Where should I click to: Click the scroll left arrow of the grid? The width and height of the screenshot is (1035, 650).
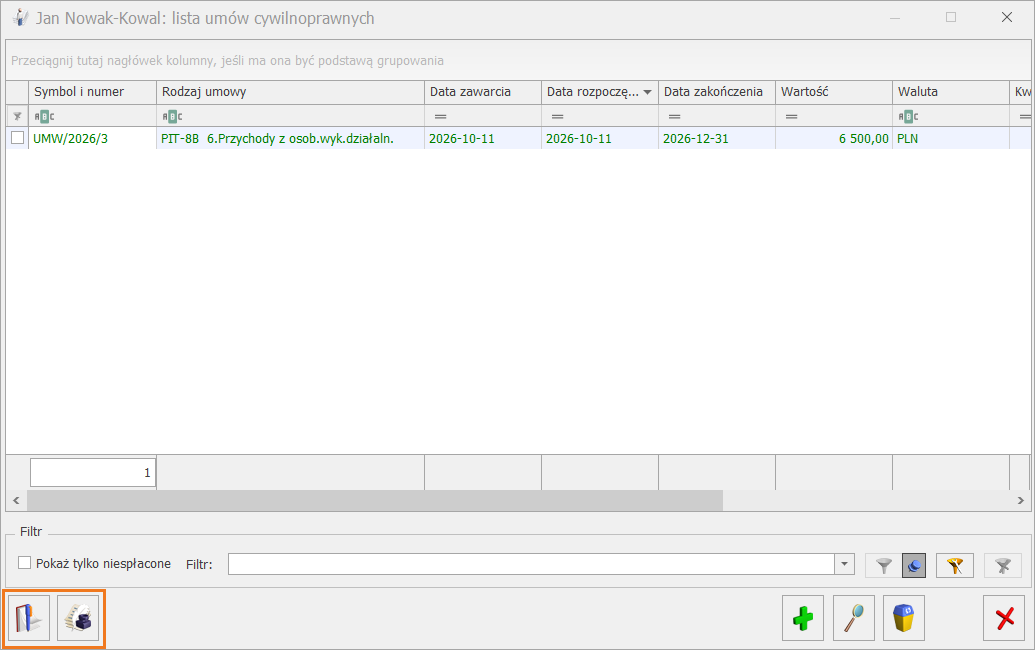16,501
